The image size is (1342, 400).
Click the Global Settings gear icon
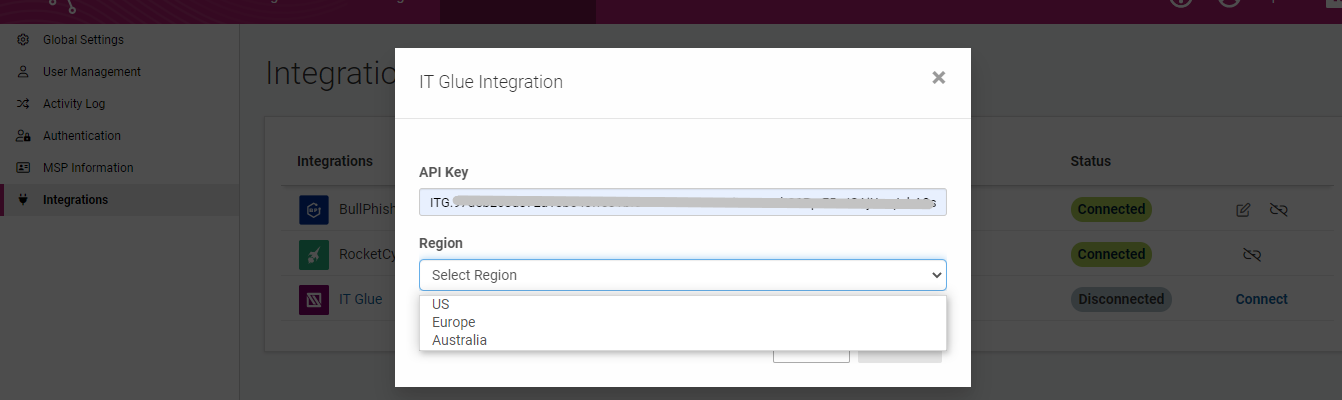coord(23,40)
